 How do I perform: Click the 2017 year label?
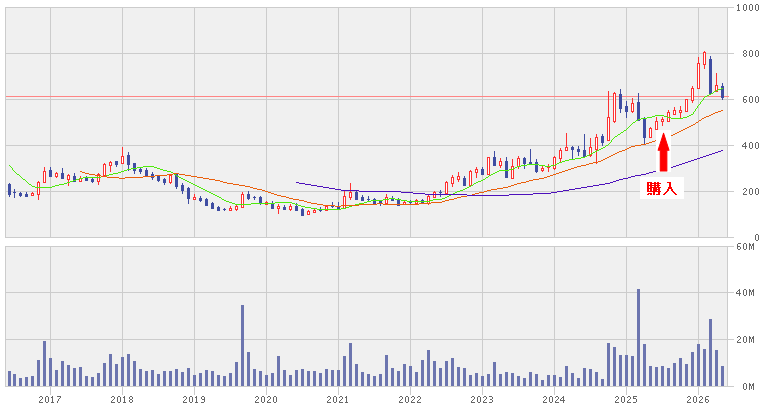click(x=50, y=400)
